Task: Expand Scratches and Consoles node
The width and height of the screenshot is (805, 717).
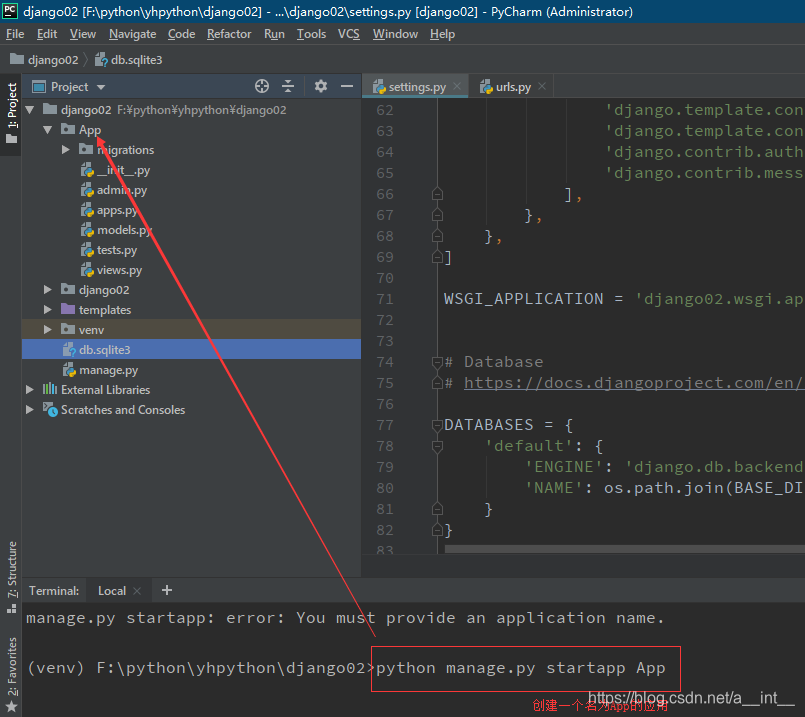Action: click(30, 410)
